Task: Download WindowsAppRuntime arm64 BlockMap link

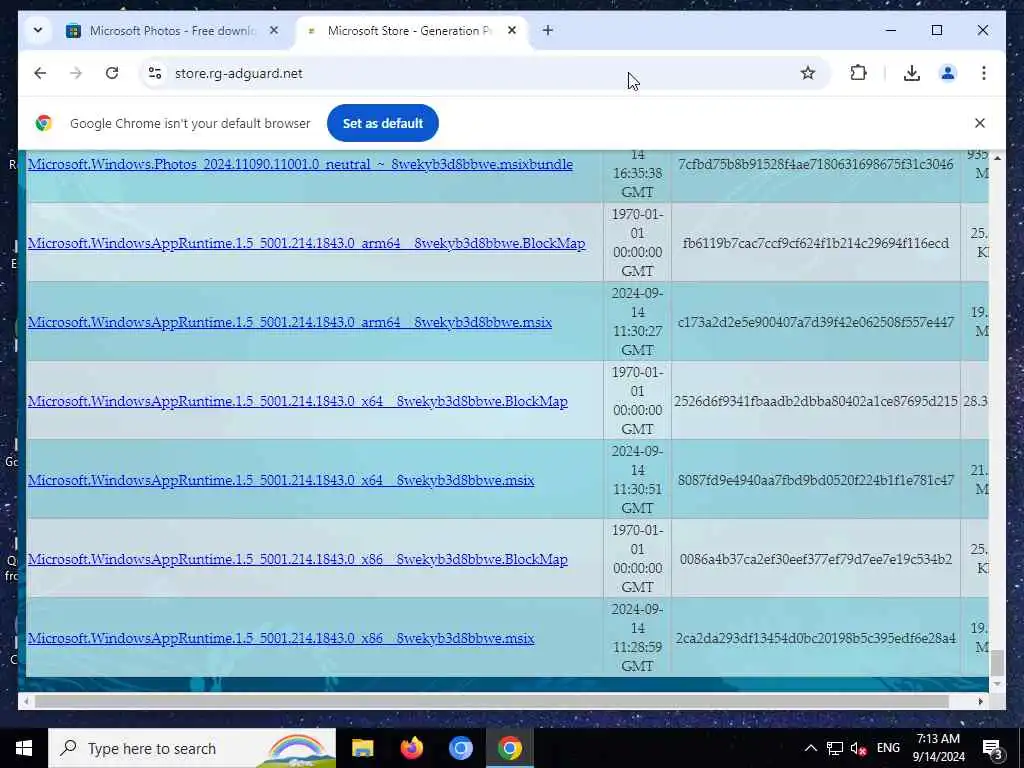Action: (x=306, y=243)
